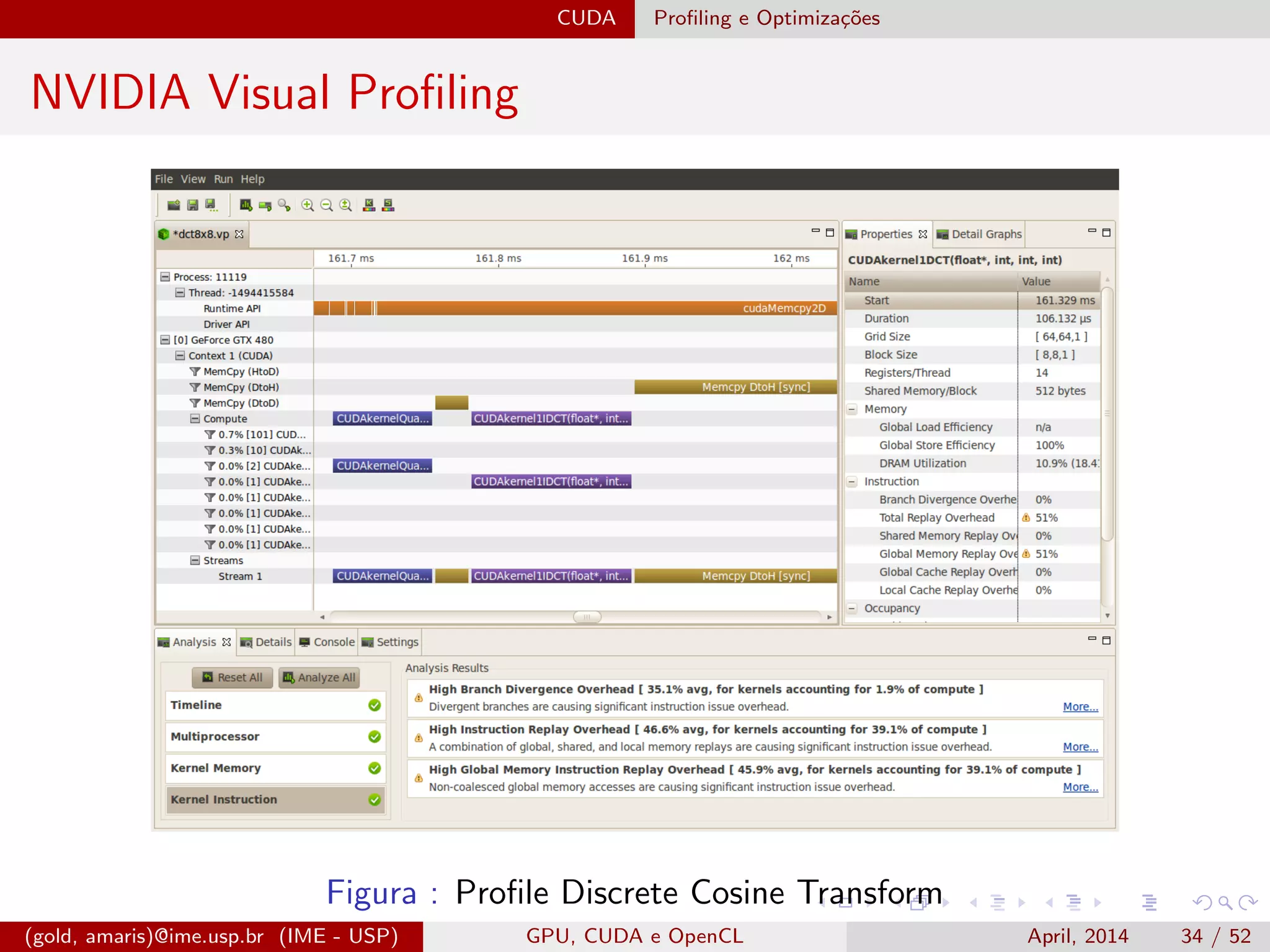Click the filter icon on MemCpy (DtoD)
Image resolution: width=1270 pixels, height=952 pixels.
pos(195,403)
